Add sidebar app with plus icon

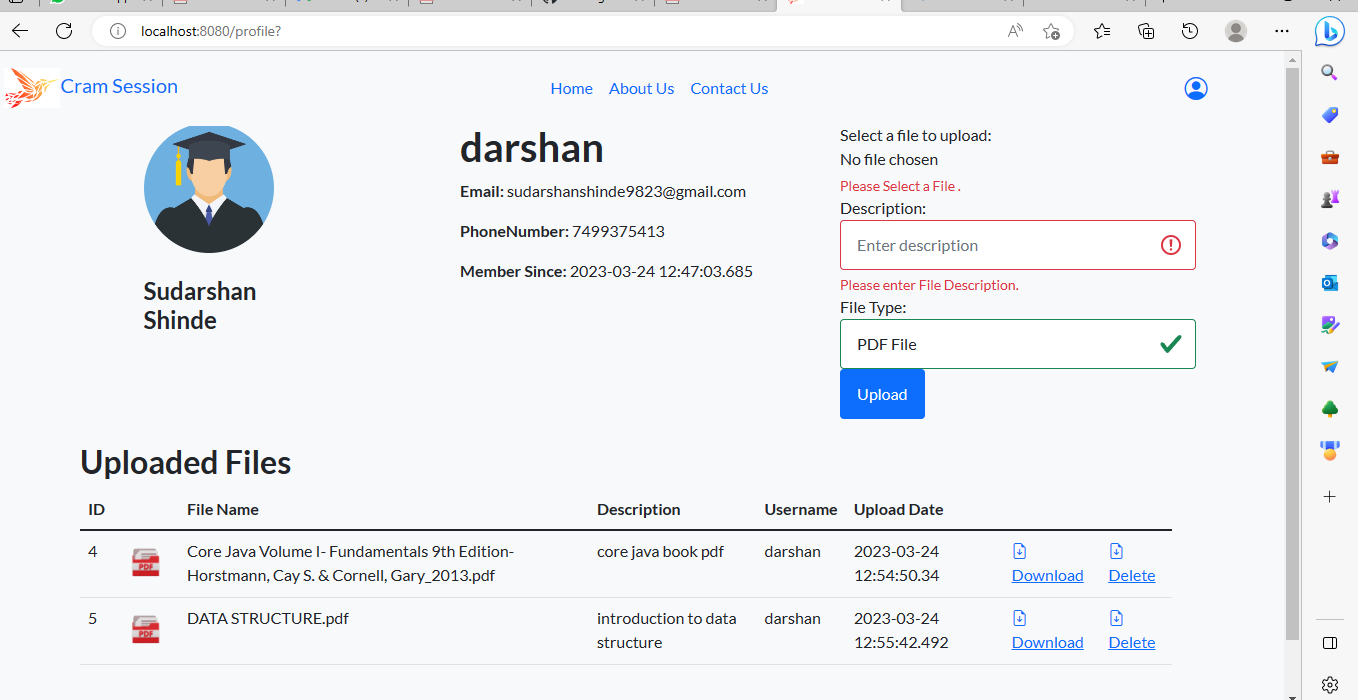point(1329,496)
